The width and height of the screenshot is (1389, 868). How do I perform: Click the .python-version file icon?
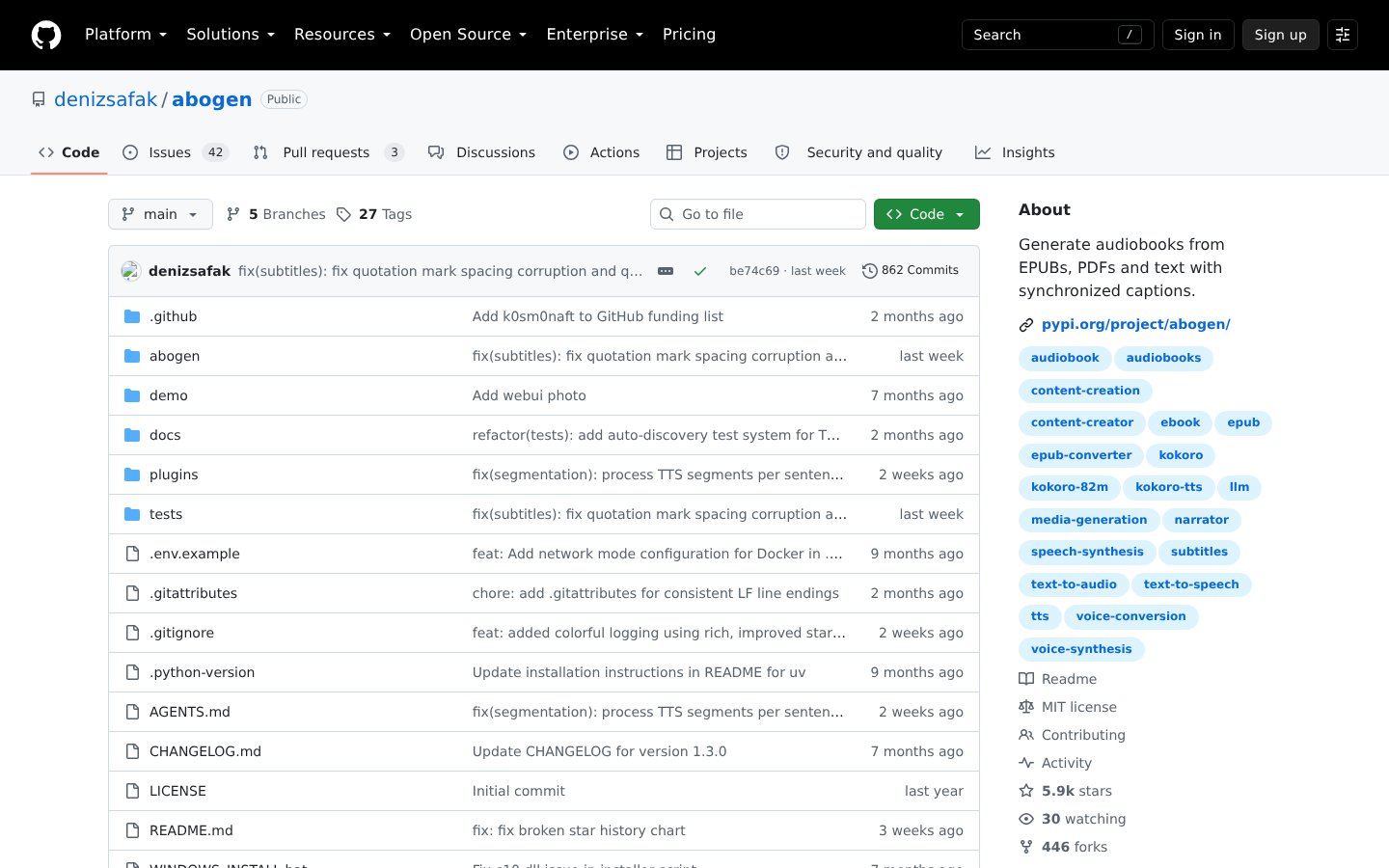[132, 672]
